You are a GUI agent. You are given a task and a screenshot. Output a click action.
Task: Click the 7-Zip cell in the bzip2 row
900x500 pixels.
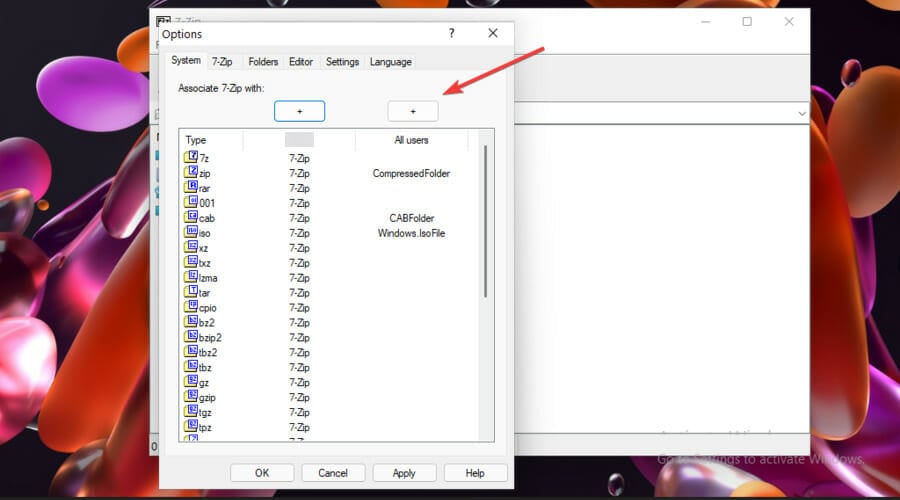(300, 338)
